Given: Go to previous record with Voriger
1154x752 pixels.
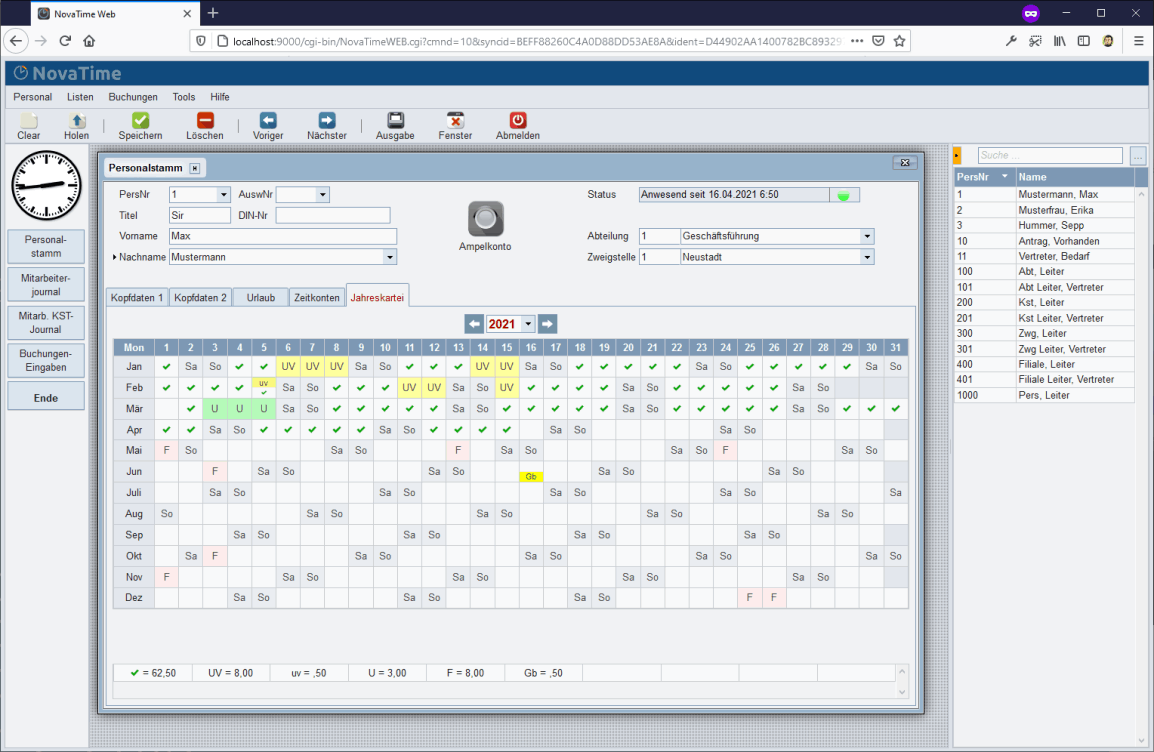Looking at the screenshot, I should pos(268,120).
